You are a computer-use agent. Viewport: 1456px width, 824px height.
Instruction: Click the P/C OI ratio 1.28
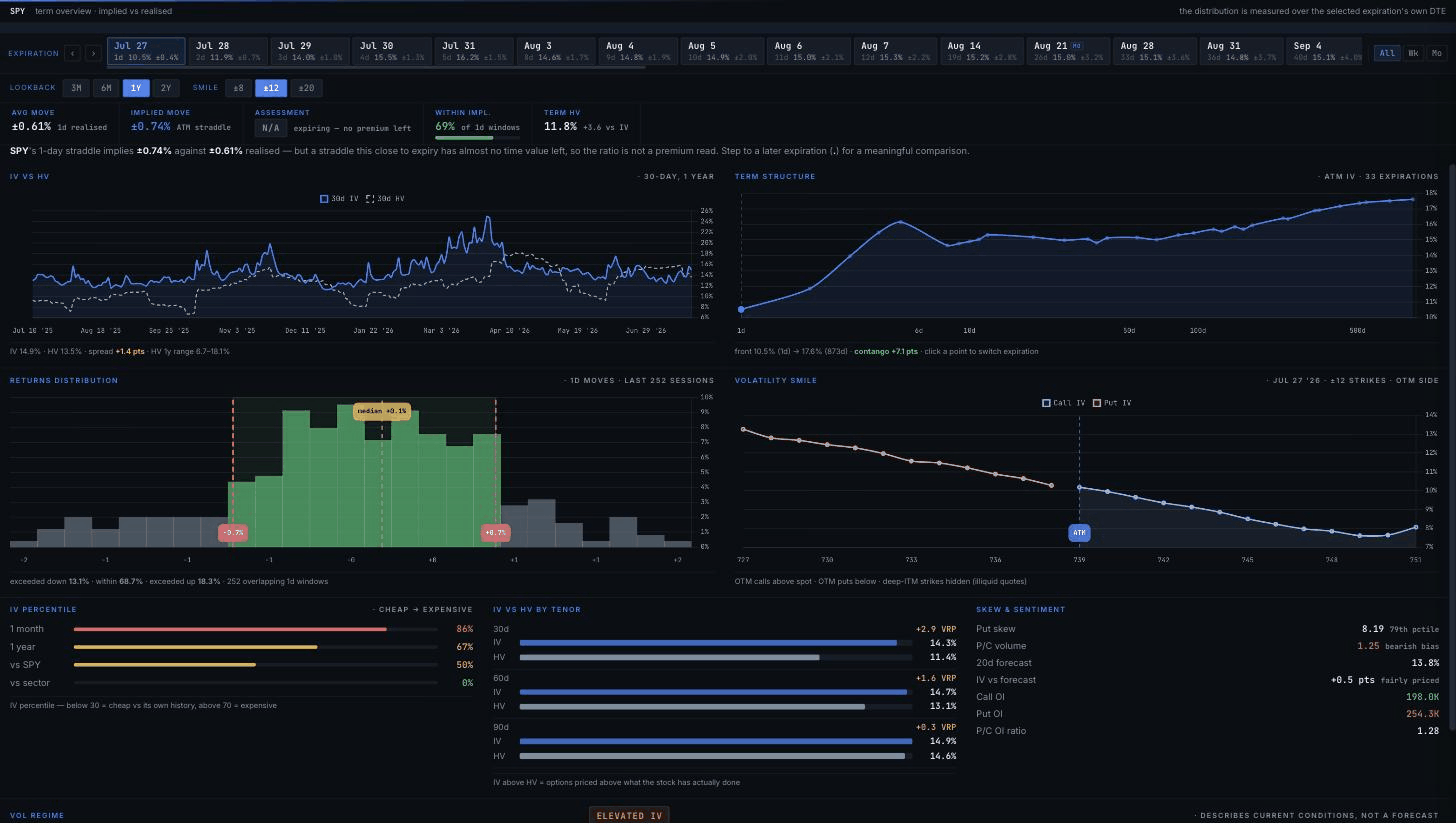coord(1428,731)
